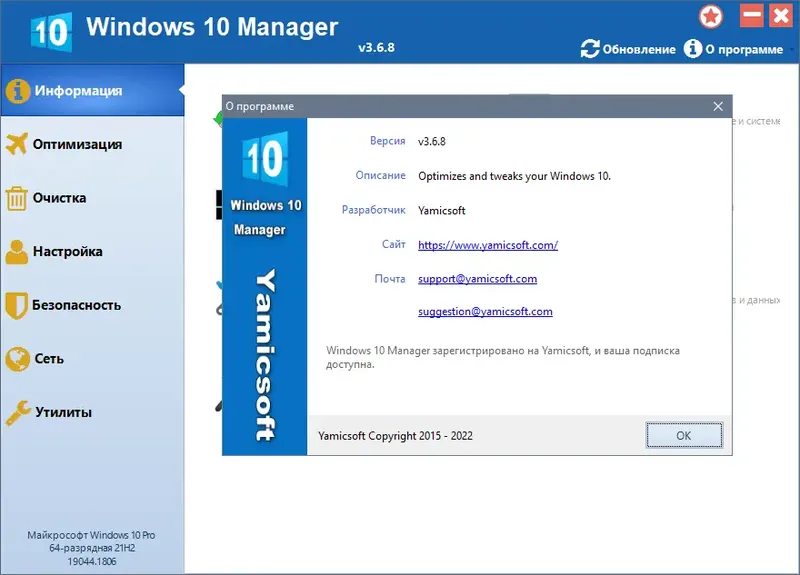Click the description text Optimizes and tweaks
800x575 pixels.
coord(514,176)
